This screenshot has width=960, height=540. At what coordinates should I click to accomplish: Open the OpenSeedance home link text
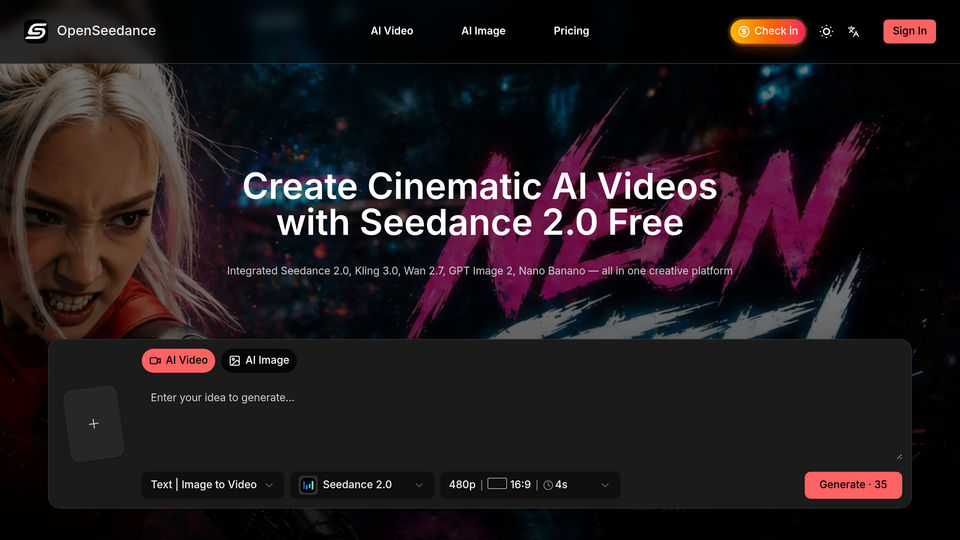[107, 31]
